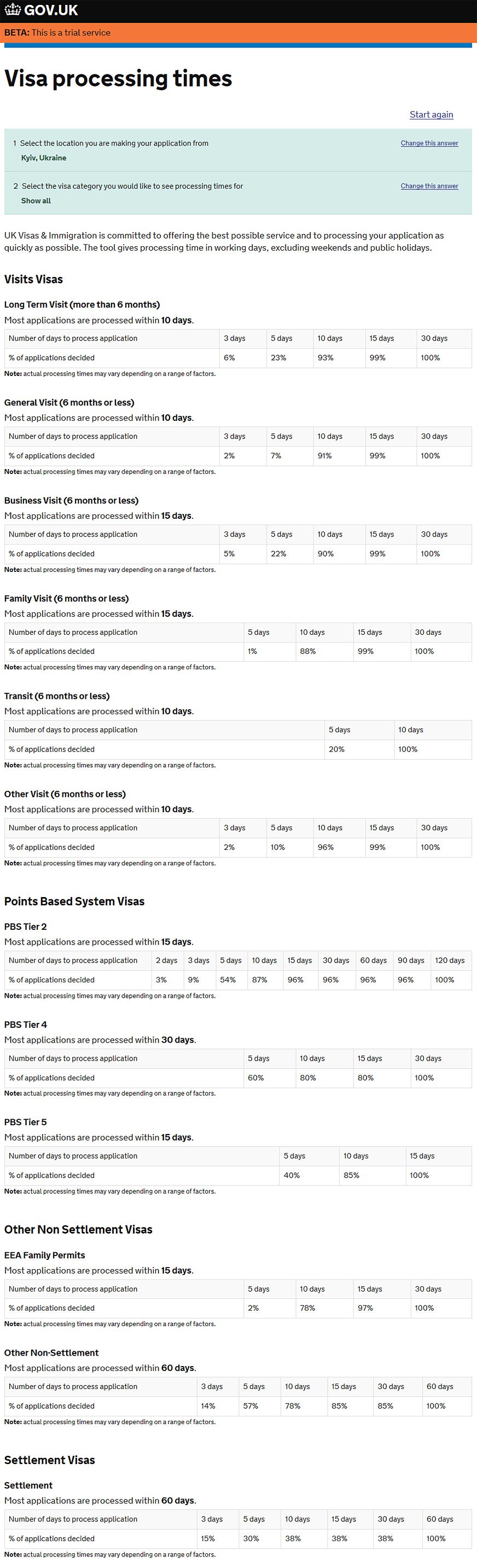Click the Other Non Settlement Visas heading

[78, 1230]
